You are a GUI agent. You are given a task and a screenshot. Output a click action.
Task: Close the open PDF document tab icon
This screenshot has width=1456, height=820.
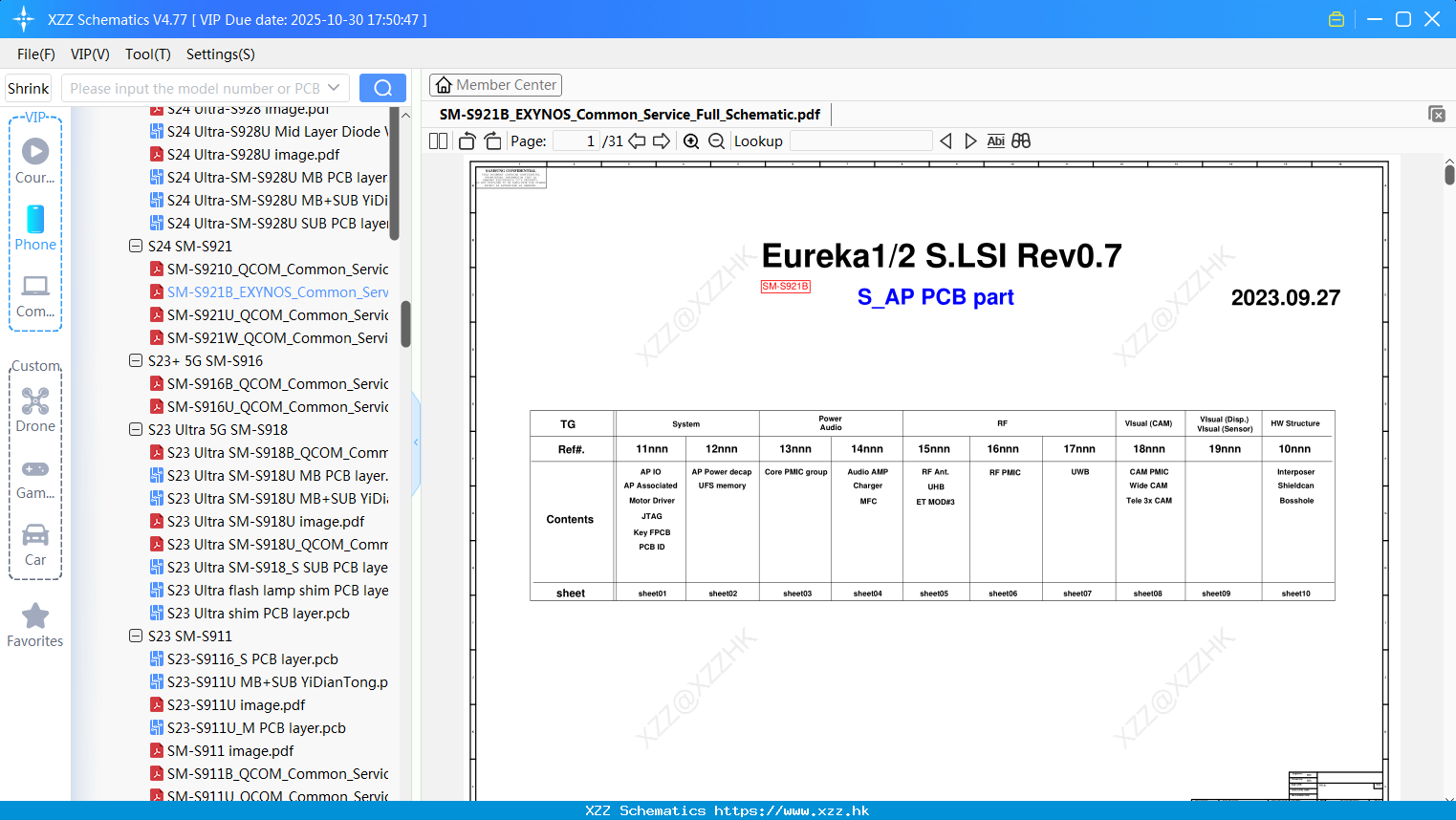1436,114
